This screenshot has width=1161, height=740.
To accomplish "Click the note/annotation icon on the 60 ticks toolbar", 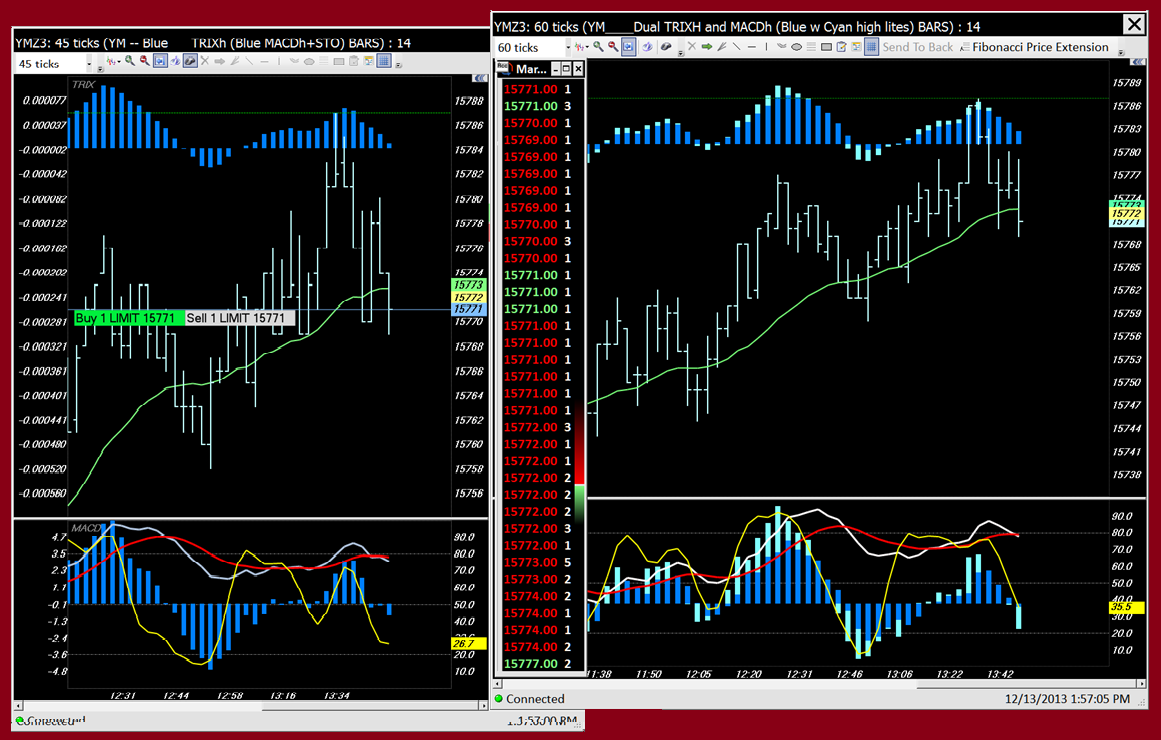I will coord(842,47).
